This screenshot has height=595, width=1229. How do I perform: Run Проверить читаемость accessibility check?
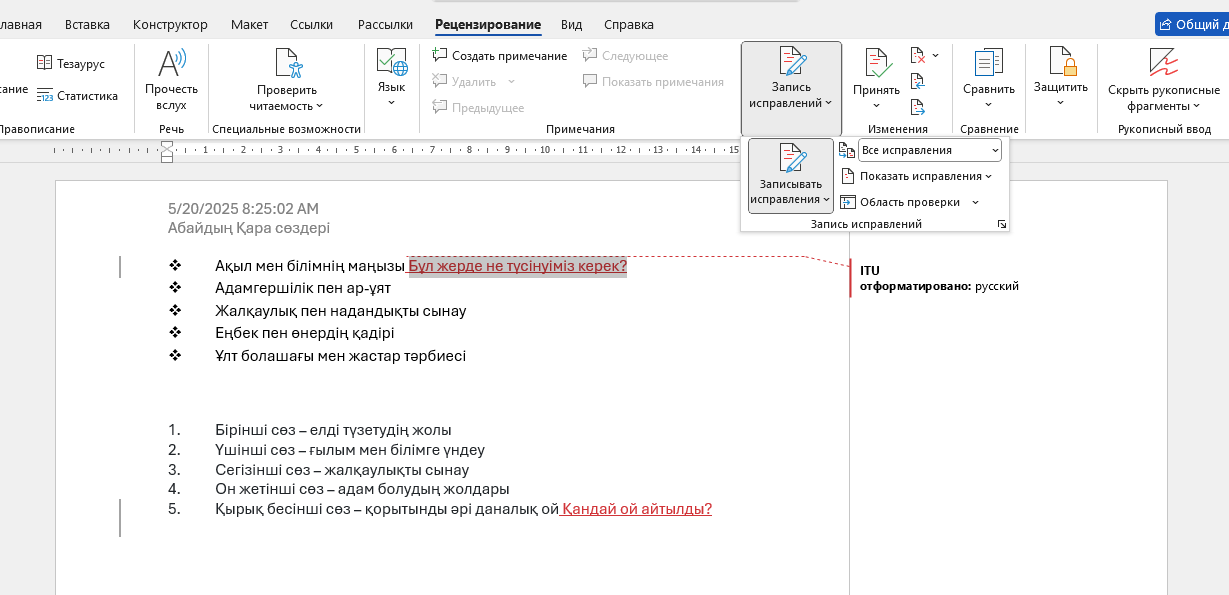click(286, 80)
